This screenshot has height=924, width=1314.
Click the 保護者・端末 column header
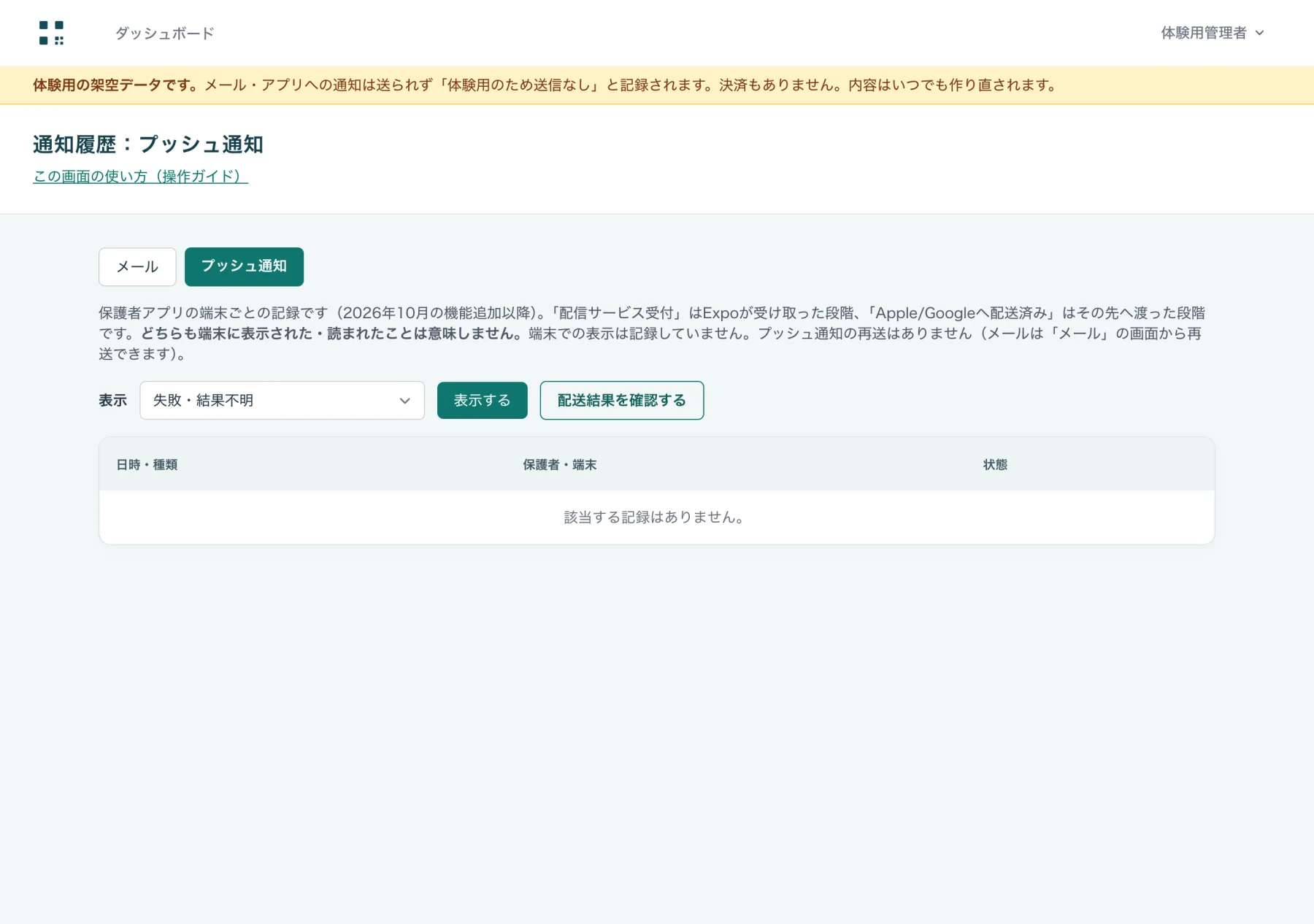(x=559, y=464)
